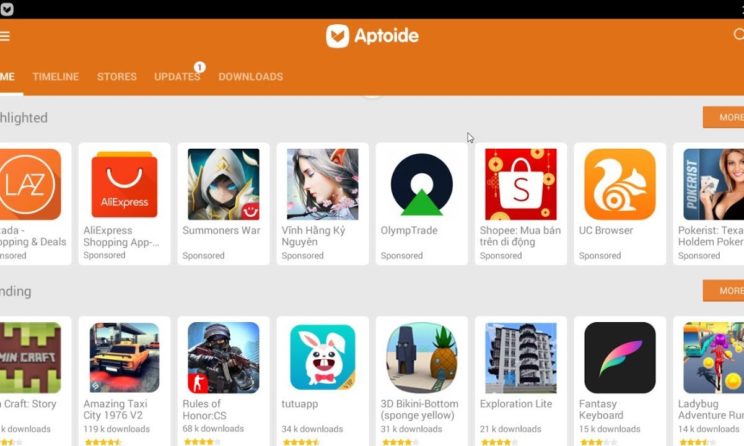Open the Shopee shopping bag icon
The height and width of the screenshot is (446, 744).
pos(521,184)
